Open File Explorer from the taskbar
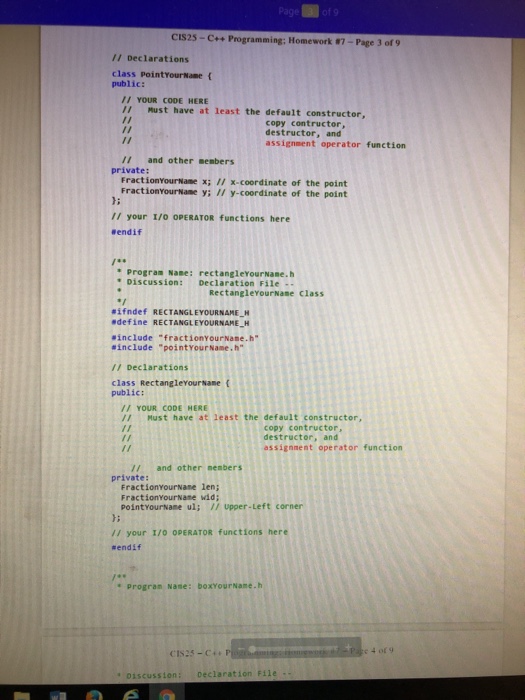 (22, 695)
